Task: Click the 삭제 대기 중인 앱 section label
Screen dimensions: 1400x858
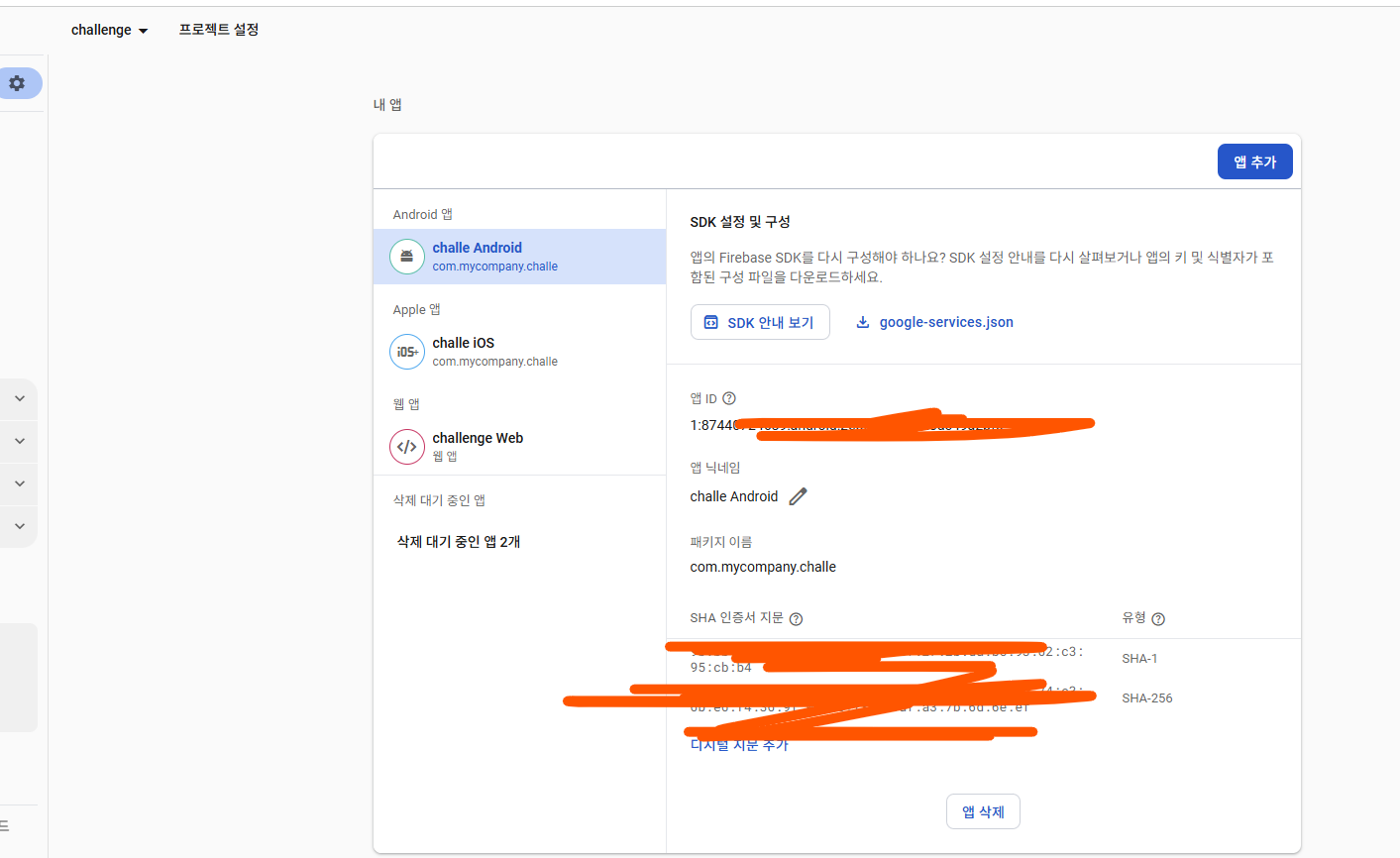Action: pyautogui.click(x=439, y=500)
